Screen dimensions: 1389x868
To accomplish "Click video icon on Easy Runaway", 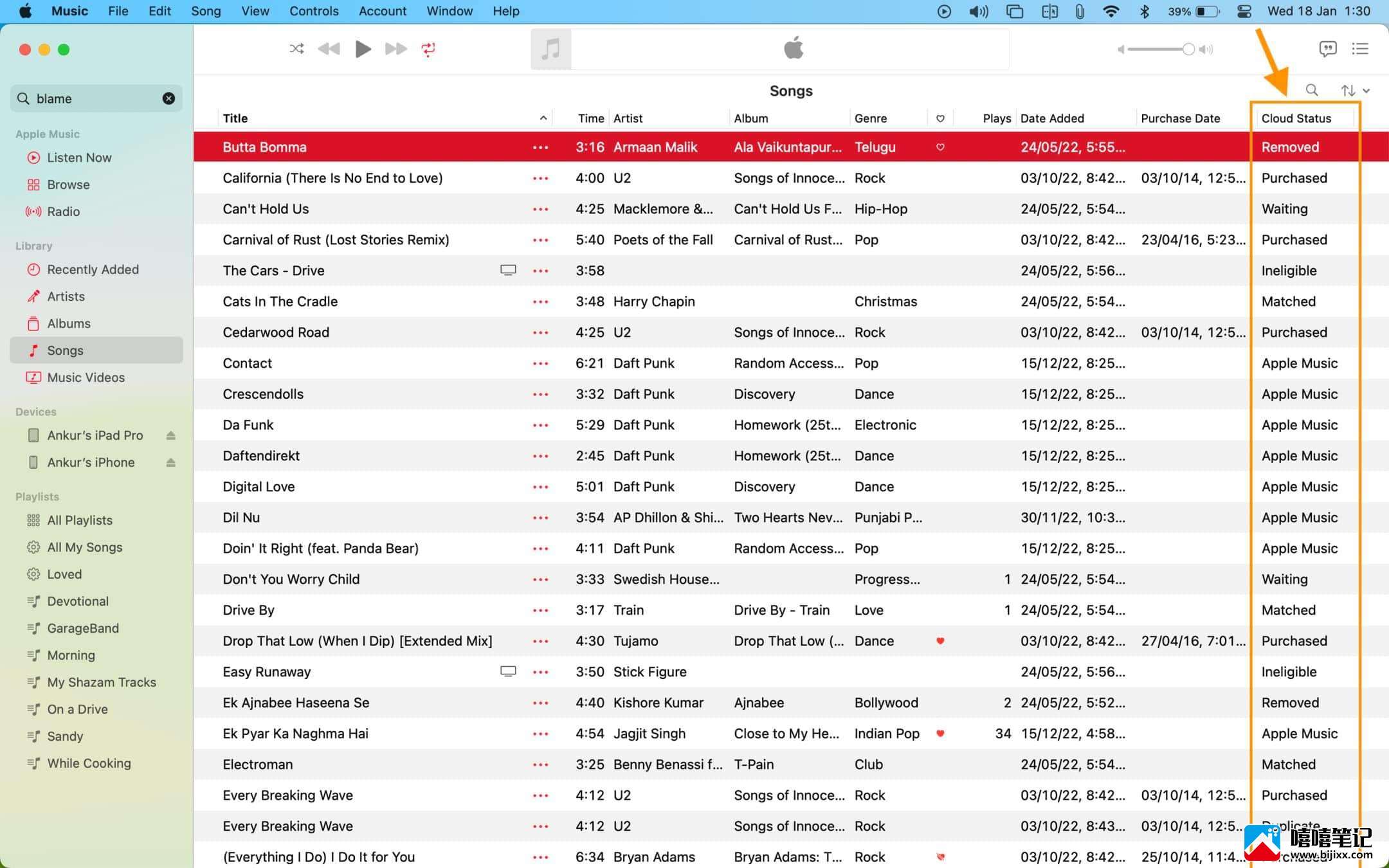I will [x=508, y=671].
